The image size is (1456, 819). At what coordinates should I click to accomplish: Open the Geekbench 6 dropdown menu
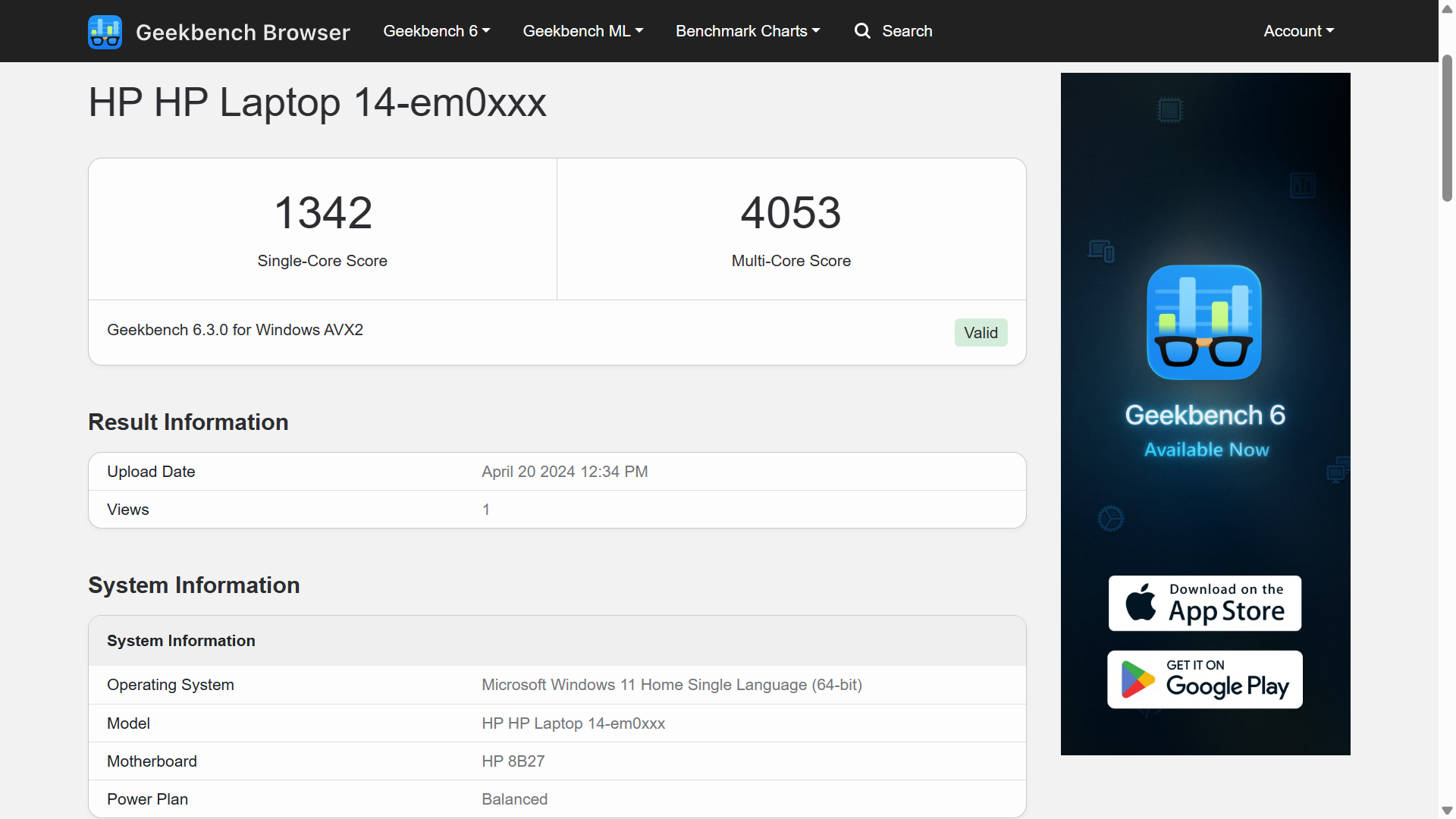click(x=436, y=31)
